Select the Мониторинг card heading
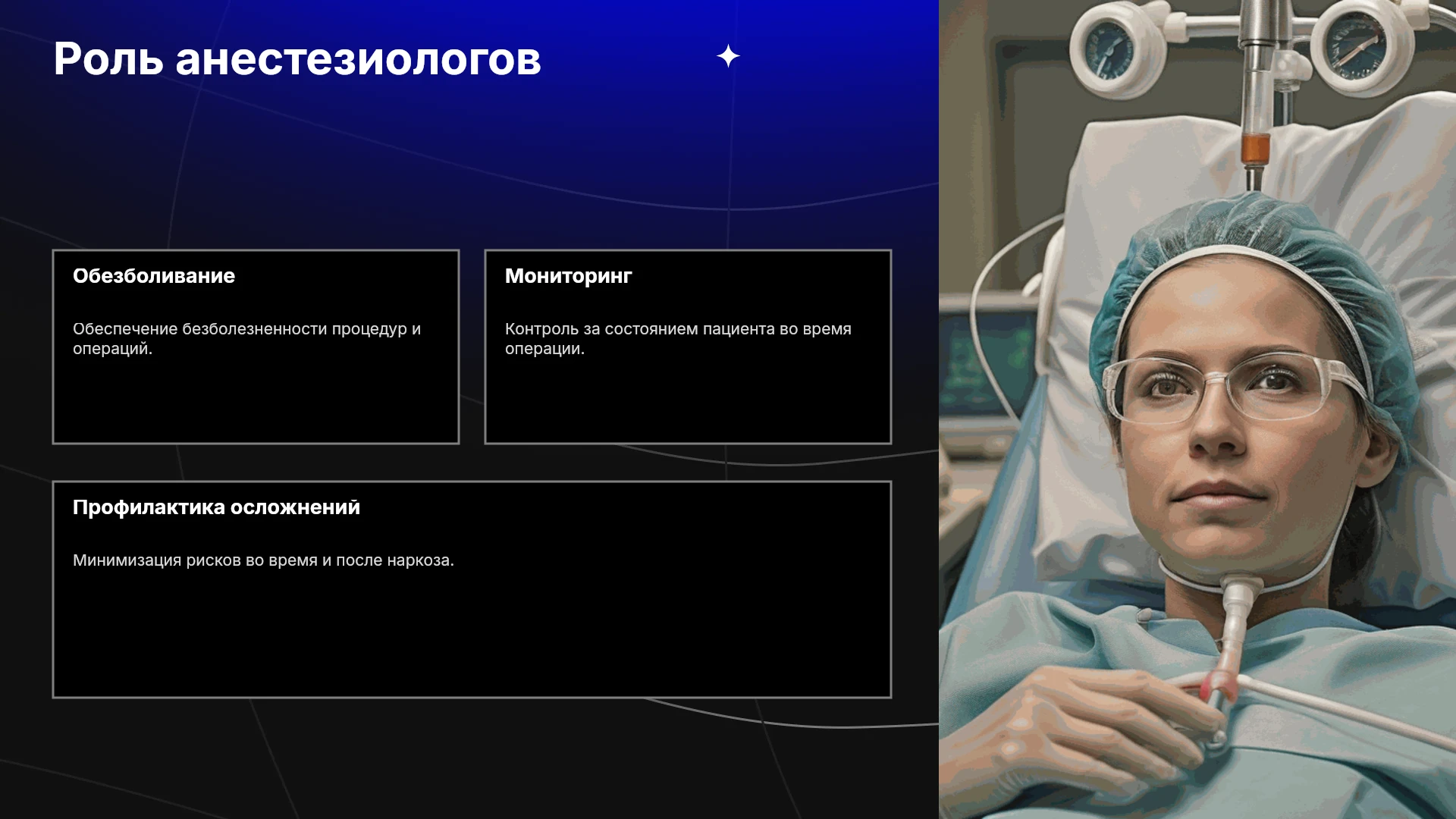This screenshot has width=1456, height=819. point(568,275)
